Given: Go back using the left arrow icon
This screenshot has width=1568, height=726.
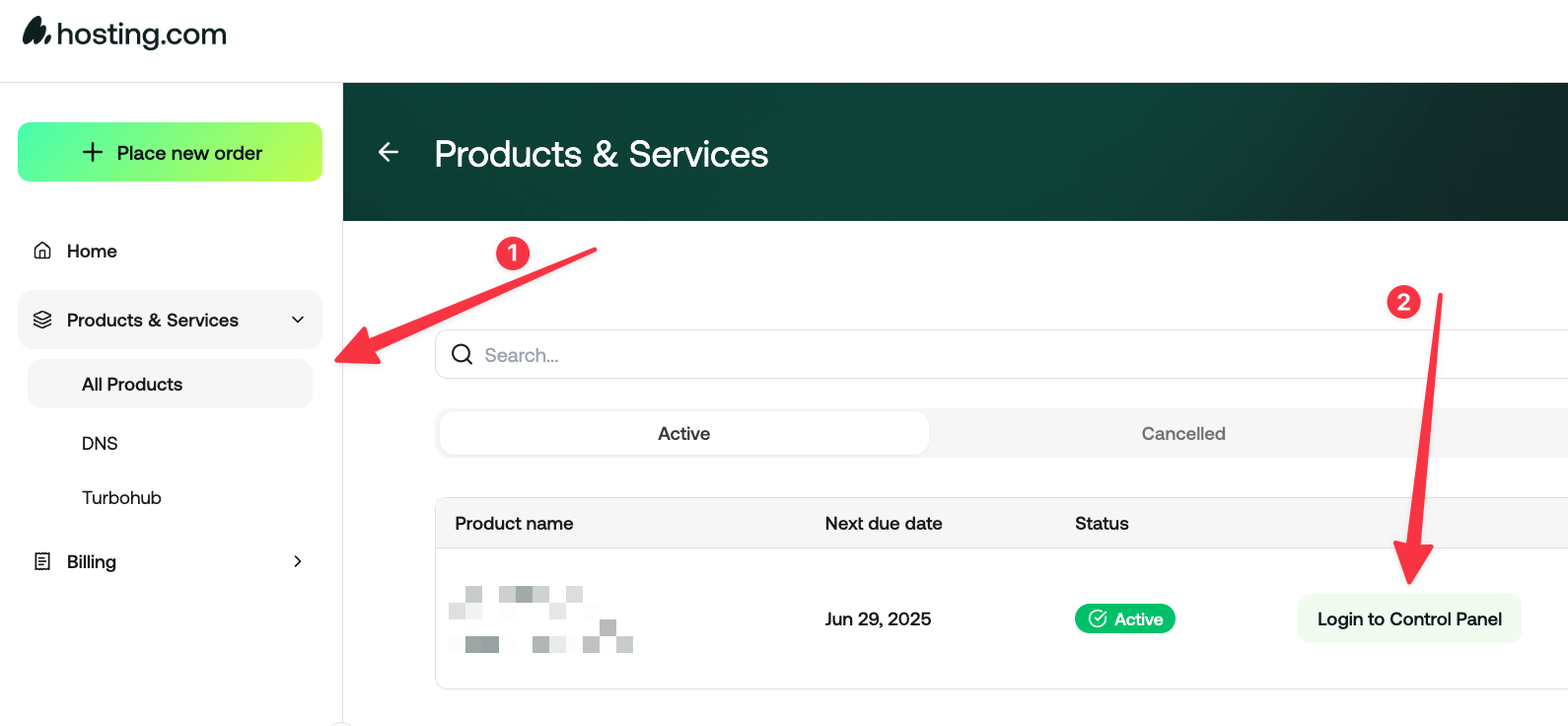Looking at the screenshot, I should [x=389, y=152].
